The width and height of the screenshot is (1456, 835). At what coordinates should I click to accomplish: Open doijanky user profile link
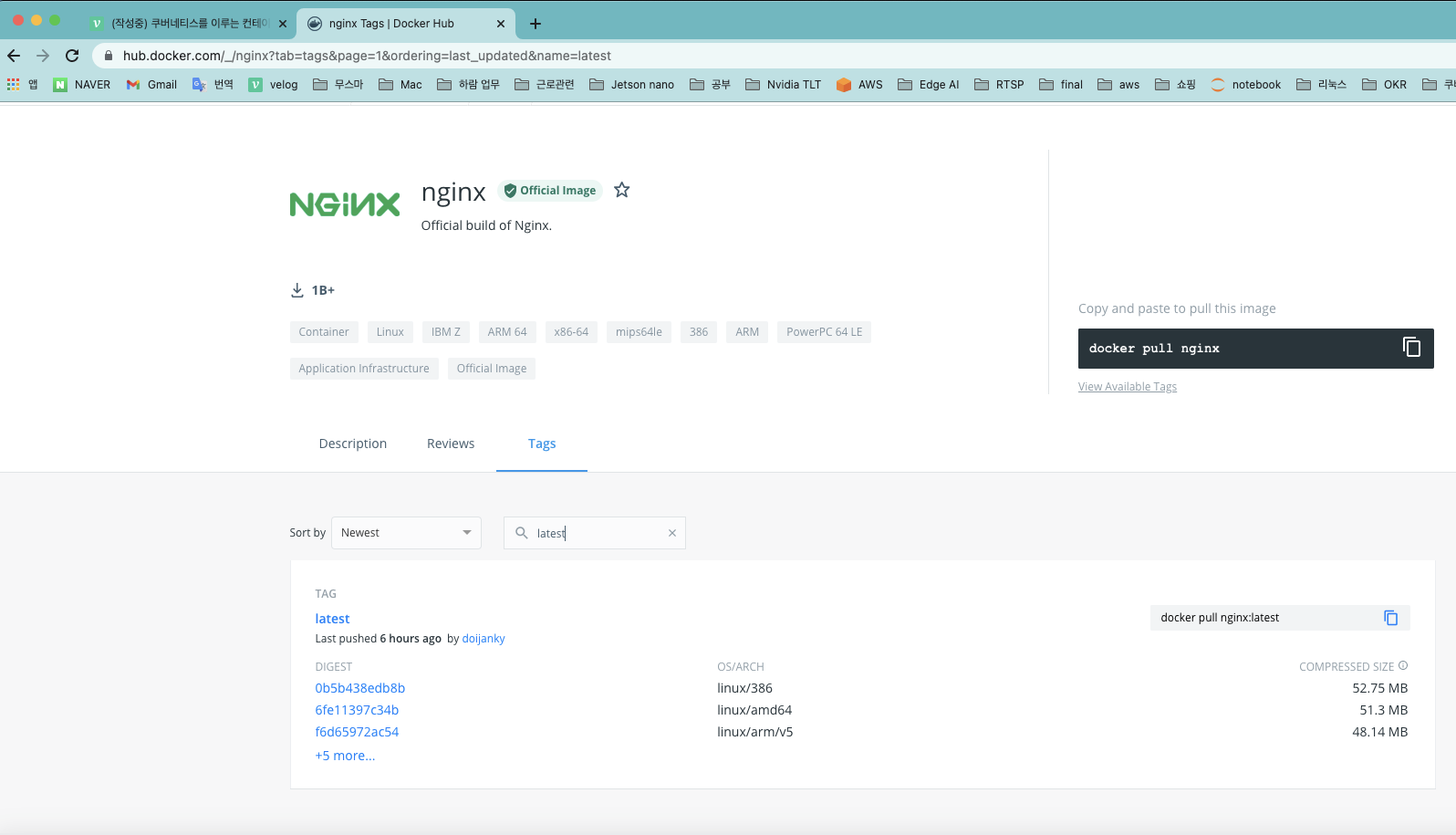pyautogui.click(x=484, y=639)
